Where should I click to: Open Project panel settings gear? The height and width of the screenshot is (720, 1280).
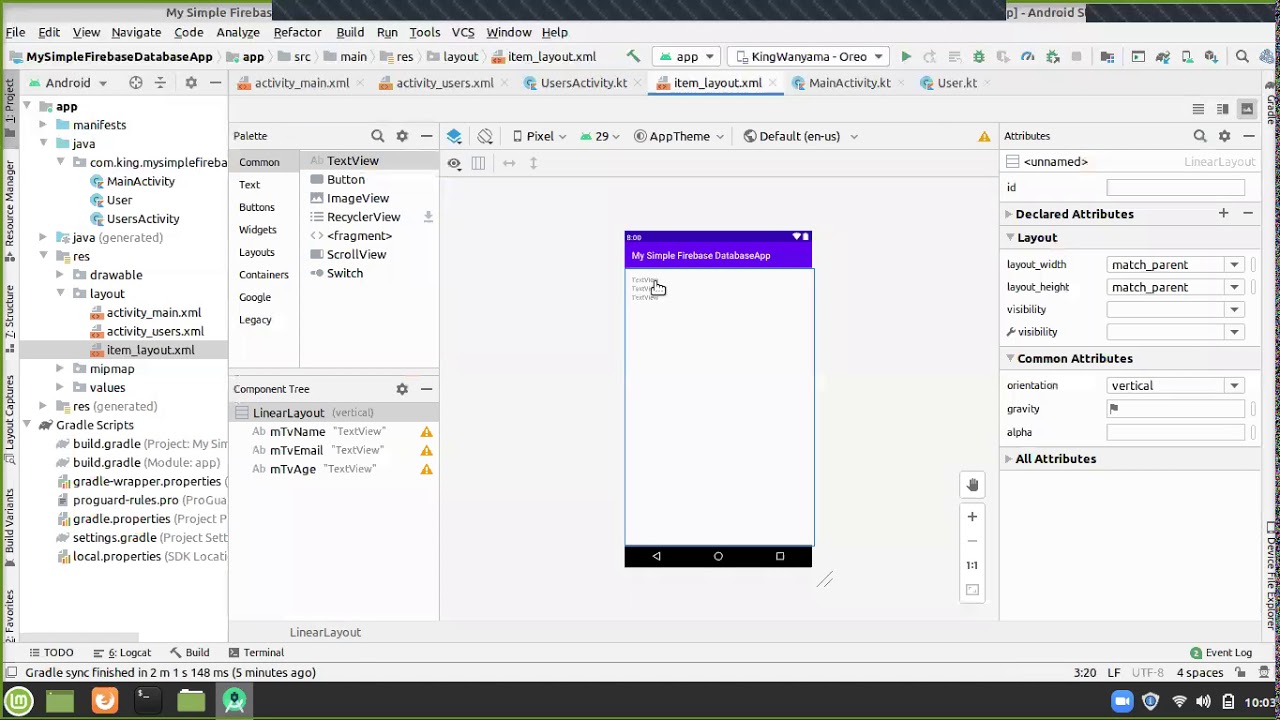tap(191, 83)
